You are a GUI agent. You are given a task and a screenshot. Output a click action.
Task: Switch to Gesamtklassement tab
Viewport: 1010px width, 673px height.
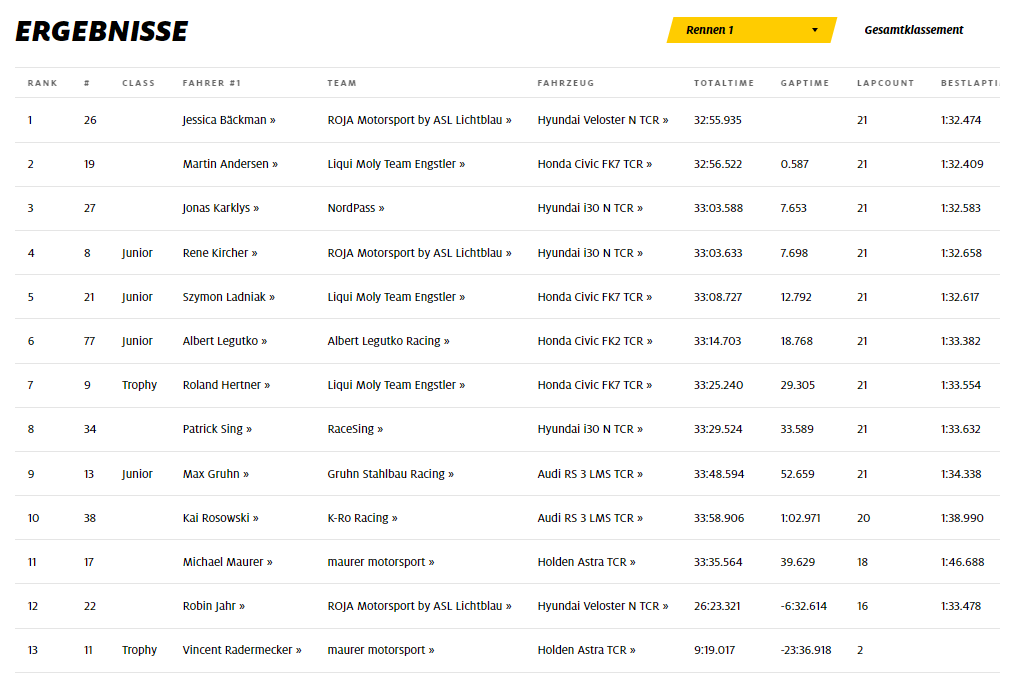coord(913,30)
